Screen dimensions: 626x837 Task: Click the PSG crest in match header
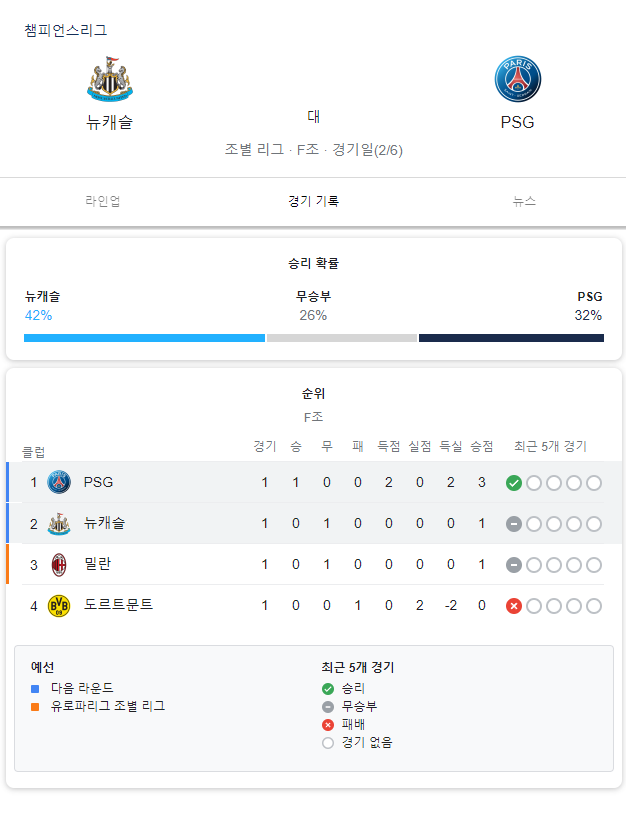click(x=518, y=79)
